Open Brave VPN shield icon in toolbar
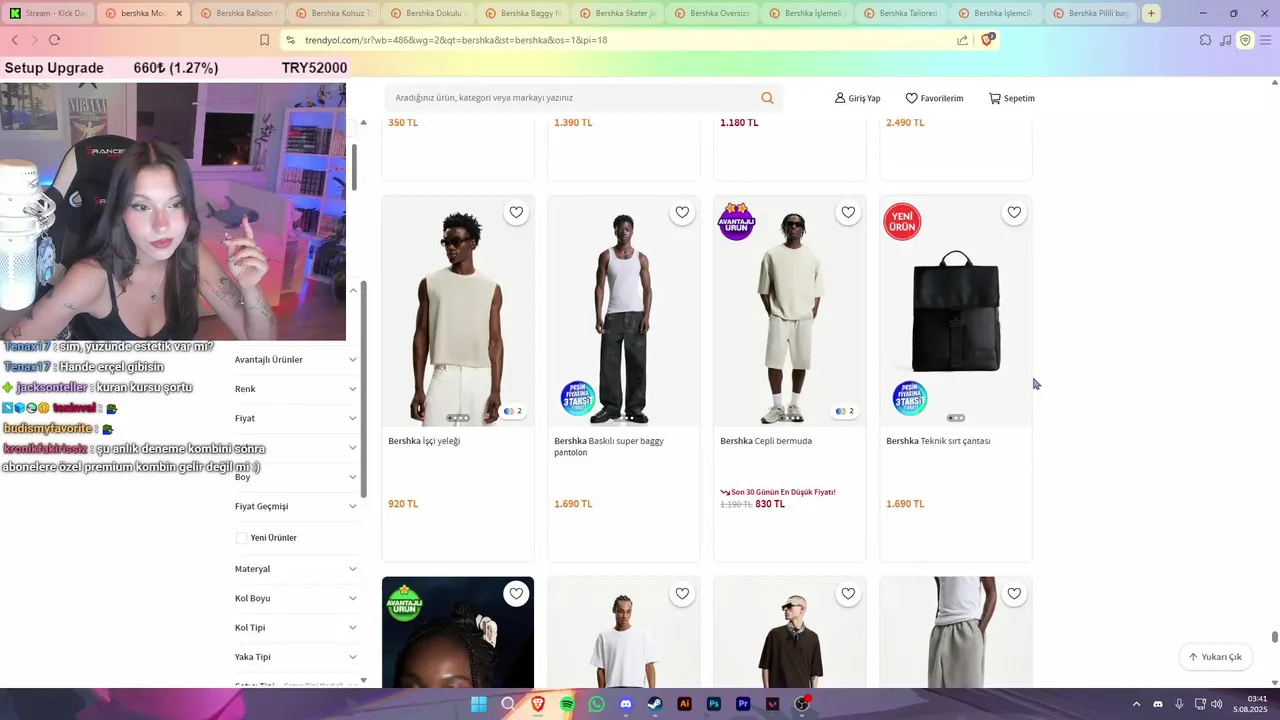 click(1245, 40)
